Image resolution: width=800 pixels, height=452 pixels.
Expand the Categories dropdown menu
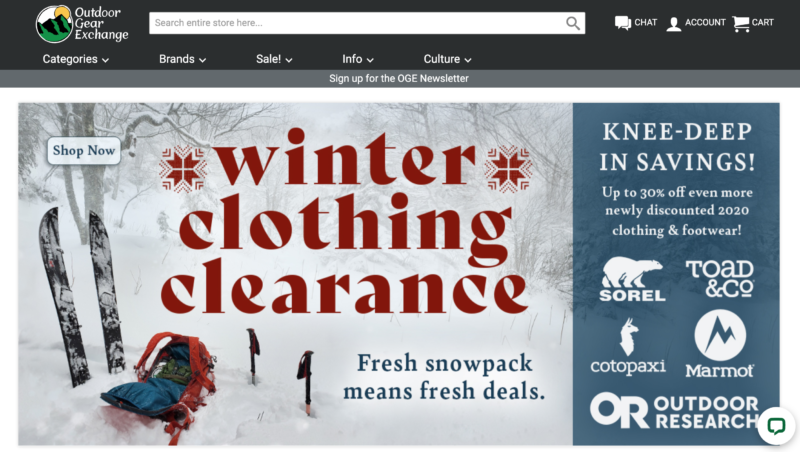[76, 59]
